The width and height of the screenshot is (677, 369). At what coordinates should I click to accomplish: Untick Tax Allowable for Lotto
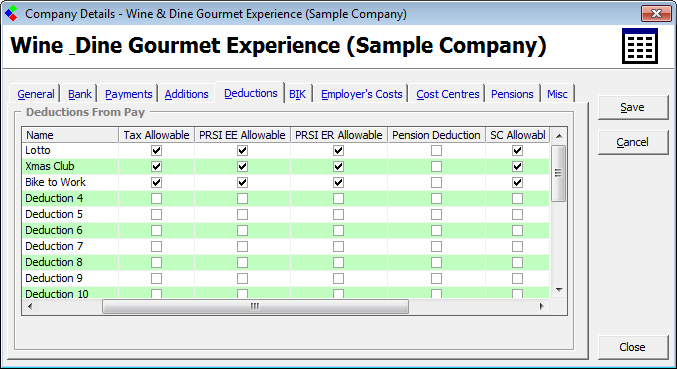pyautogui.click(x=156, y=150)
